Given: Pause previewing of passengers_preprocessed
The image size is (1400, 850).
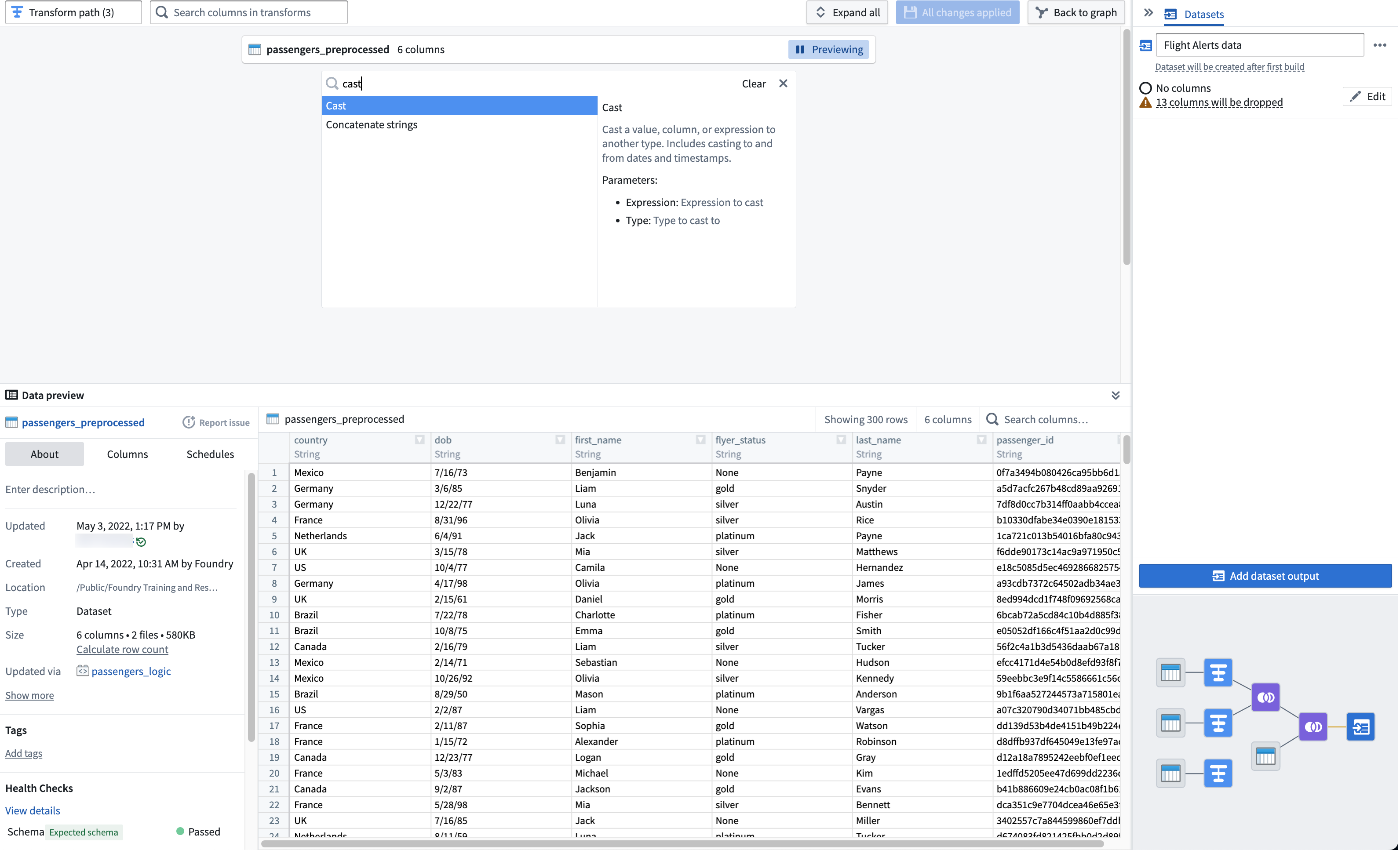Looking at the screenshot, I should pyautogui.click(x=828, y=49).
